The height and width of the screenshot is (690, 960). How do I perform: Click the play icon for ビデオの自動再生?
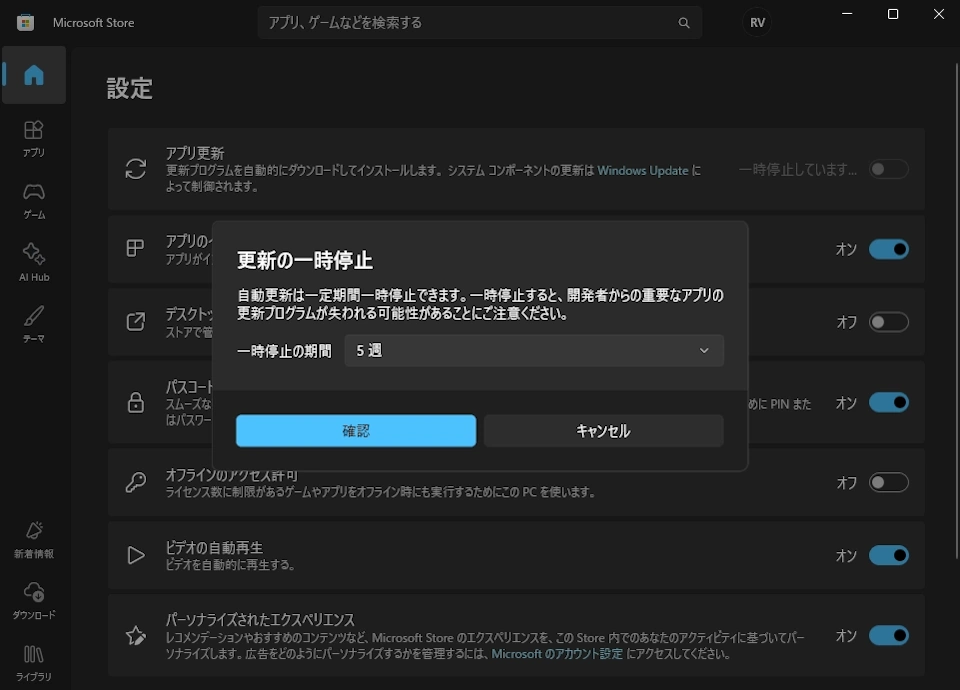pos(135,555)
